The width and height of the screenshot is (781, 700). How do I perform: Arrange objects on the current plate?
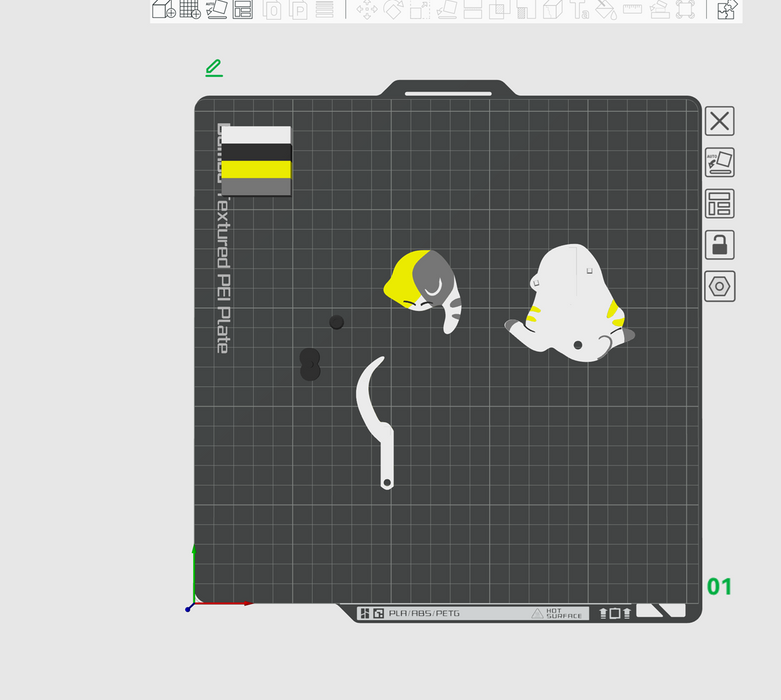(x=719, y=203)
